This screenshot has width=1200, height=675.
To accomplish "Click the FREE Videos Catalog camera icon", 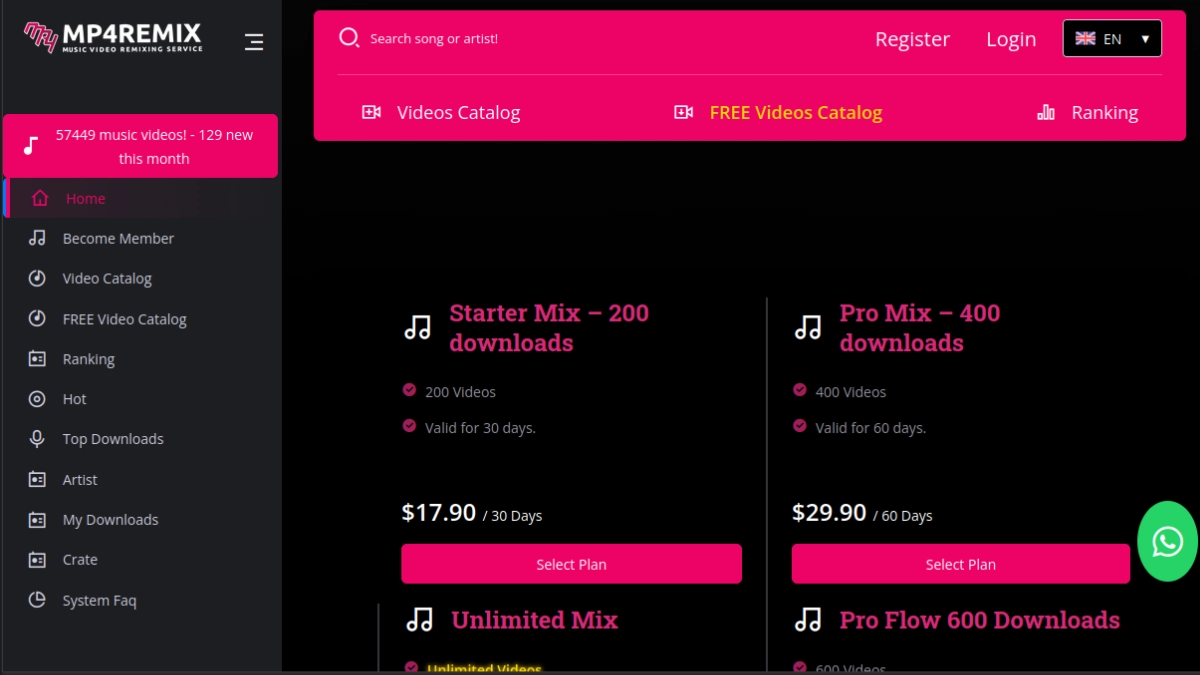I will pyautogui.click(x=684, y=112).
